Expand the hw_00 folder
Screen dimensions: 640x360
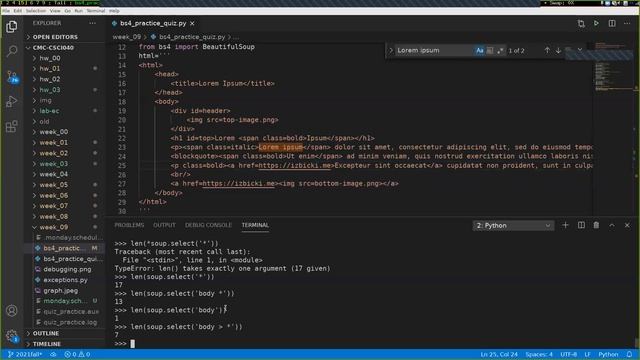coord(50,58)
